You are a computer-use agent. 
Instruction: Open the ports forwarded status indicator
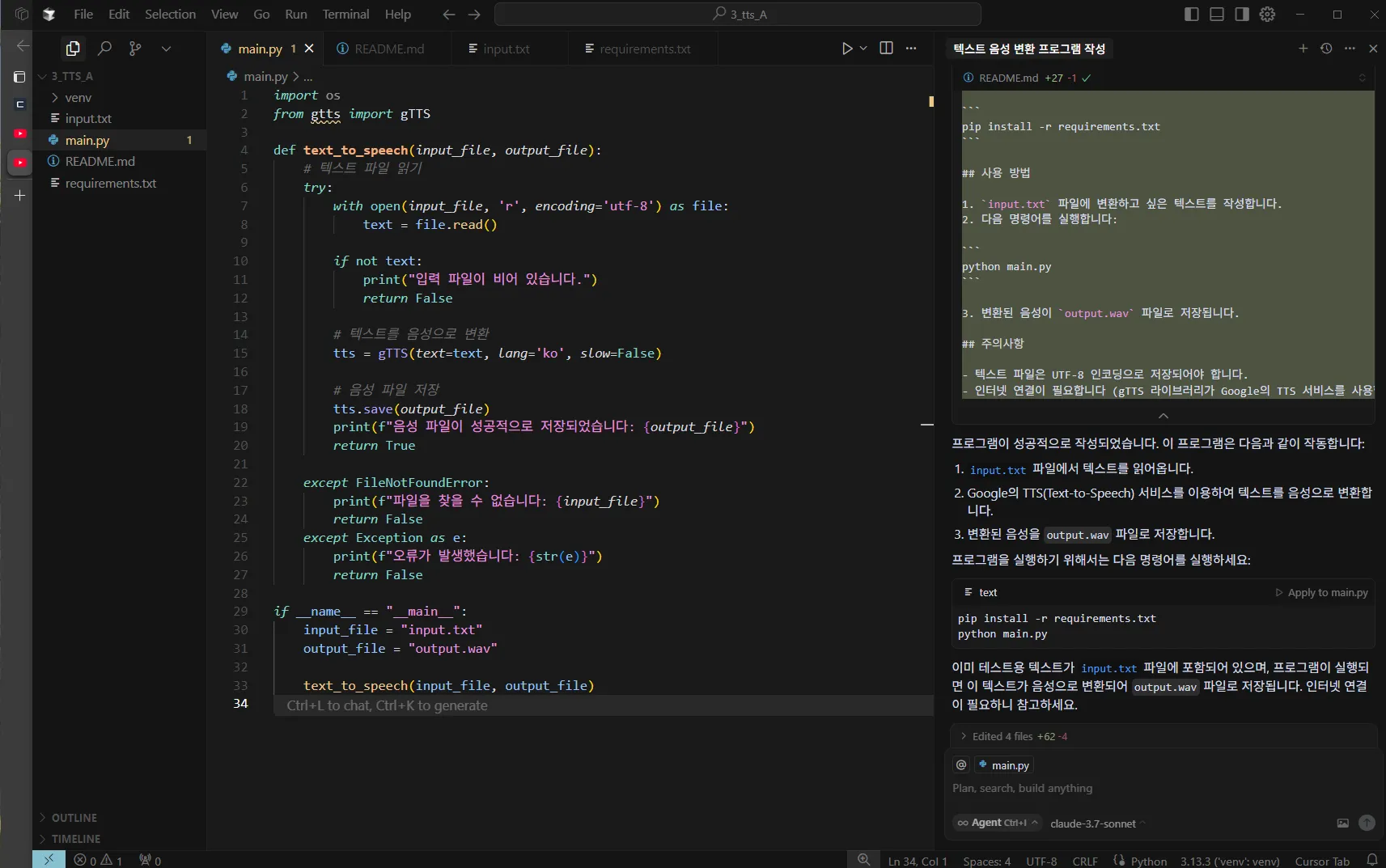[x=150, y=860]
